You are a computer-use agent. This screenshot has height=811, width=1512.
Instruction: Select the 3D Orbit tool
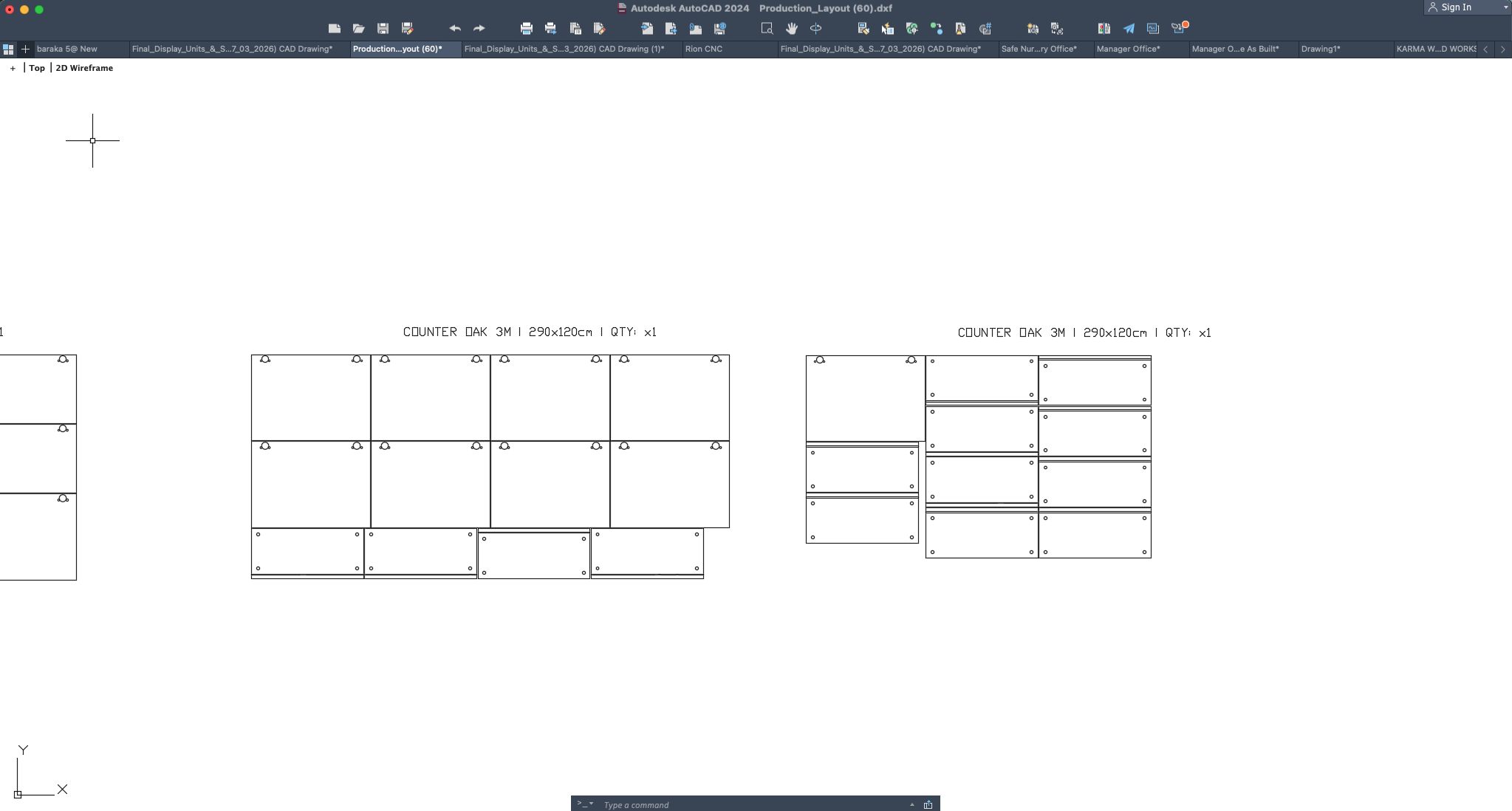(x=815, y=29)
